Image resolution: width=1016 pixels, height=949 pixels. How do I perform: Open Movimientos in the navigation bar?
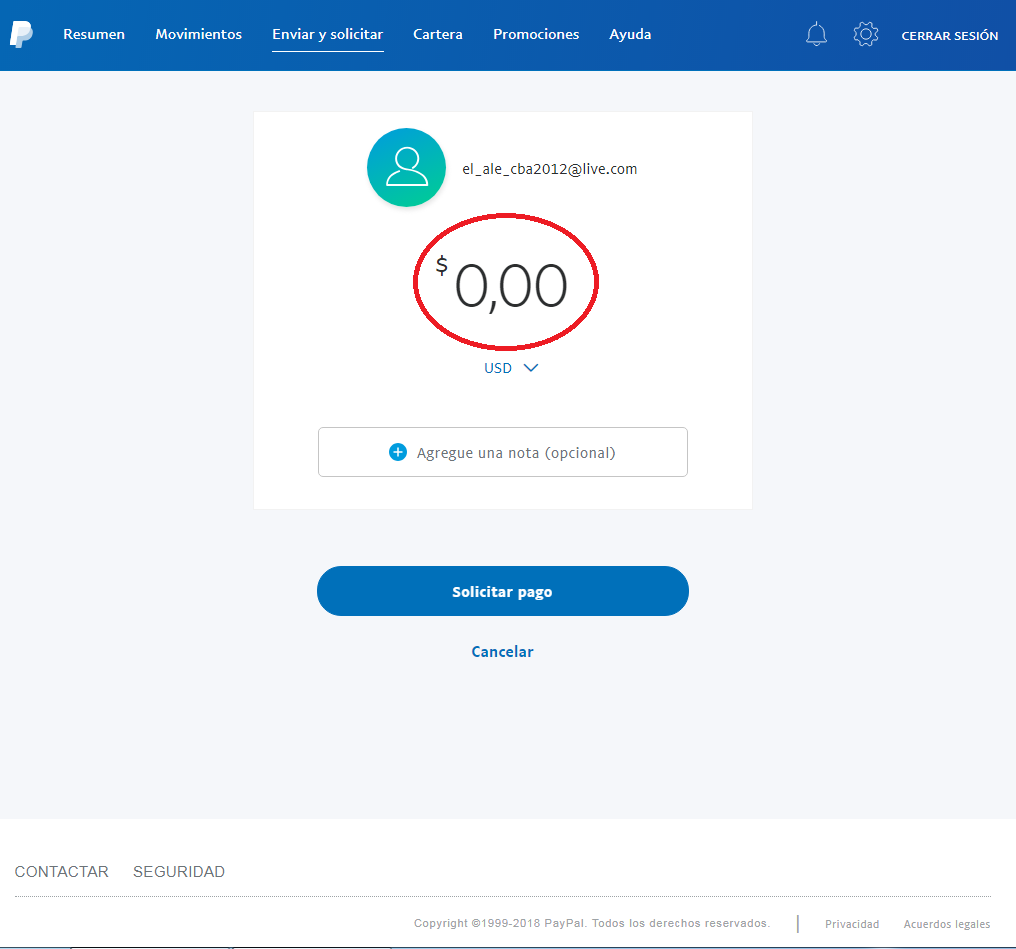point(198,34)
